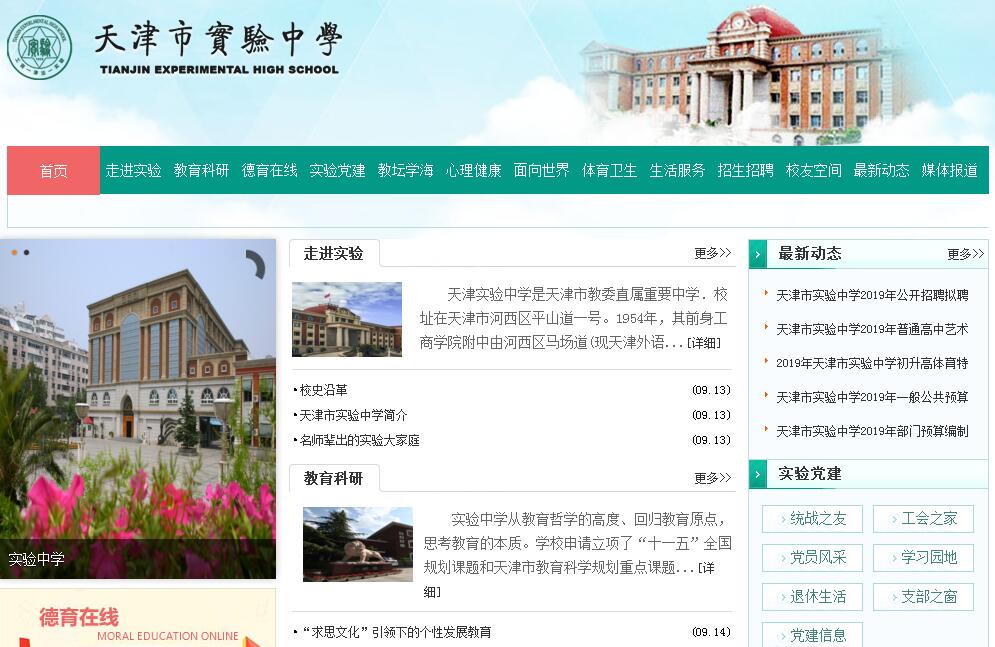Click the stone lion thumbnail in 教育科研
The width and height of the screenshot is (995, 647).
pyautogui.click(x=357, y=544)
